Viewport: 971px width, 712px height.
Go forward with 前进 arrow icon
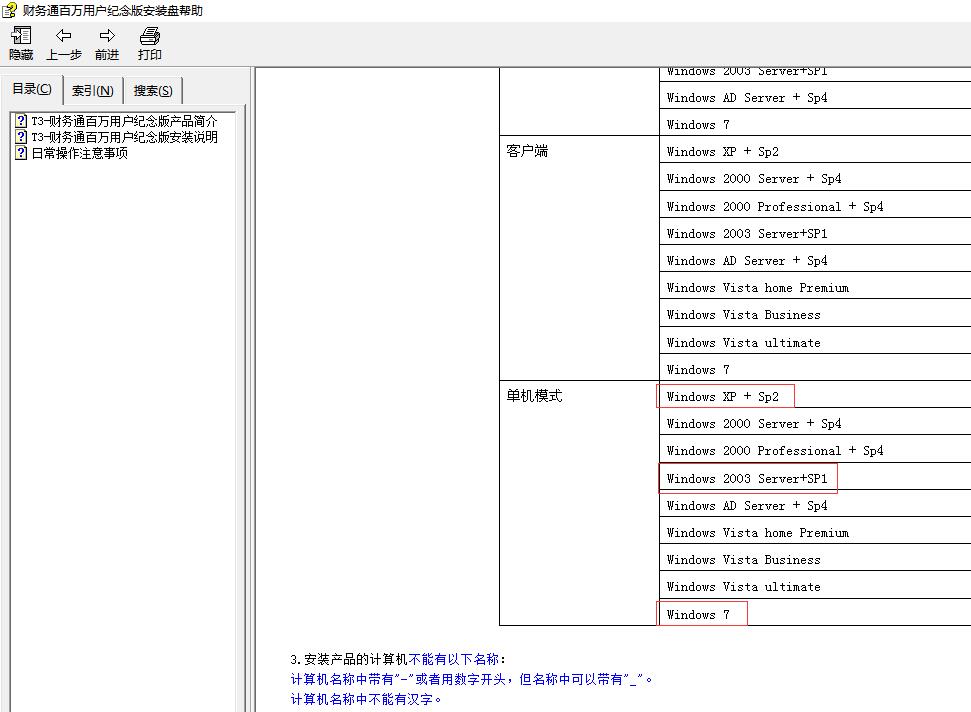[107, 35]
